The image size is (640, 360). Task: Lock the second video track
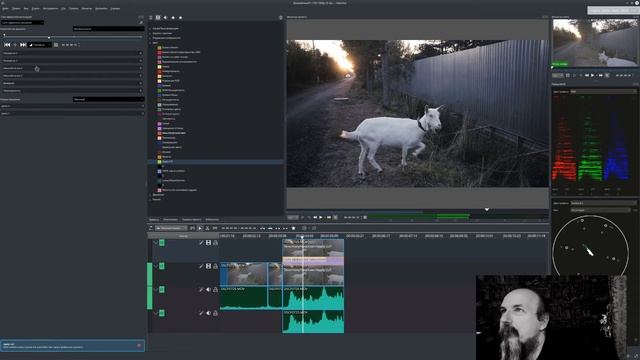point(216,266)
